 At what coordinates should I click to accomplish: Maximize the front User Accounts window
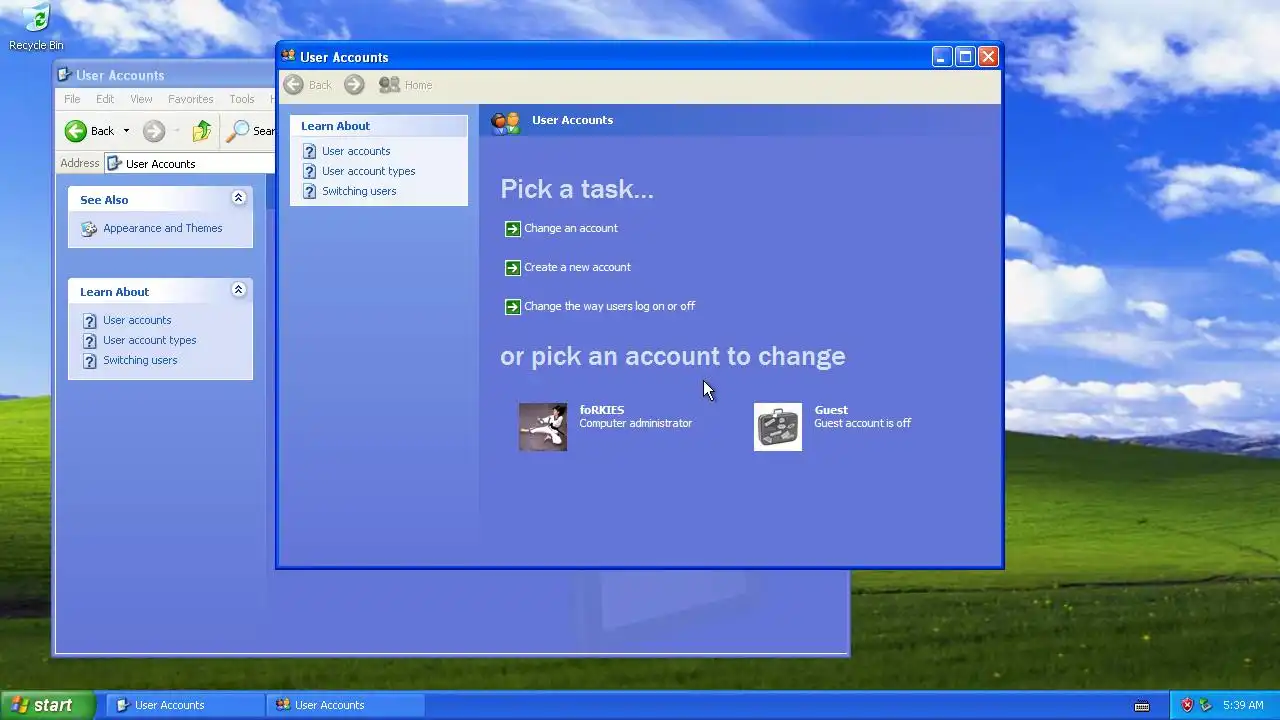(x=965, y=57)
